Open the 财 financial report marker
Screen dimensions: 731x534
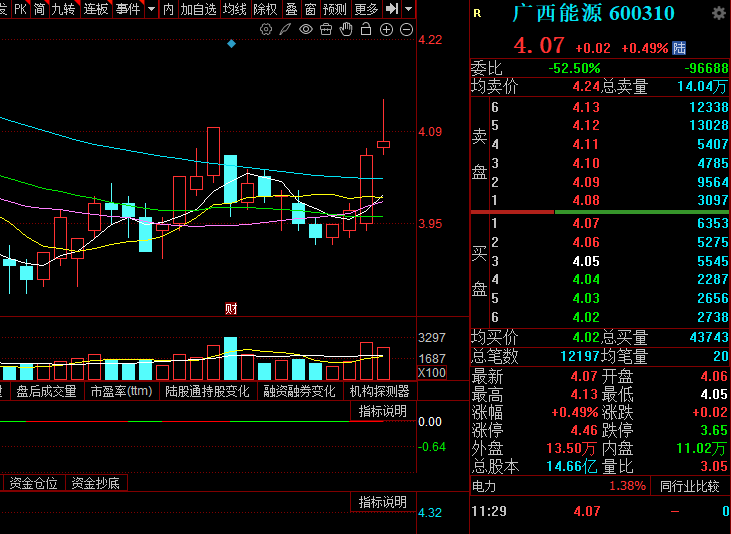pos(231,308)
